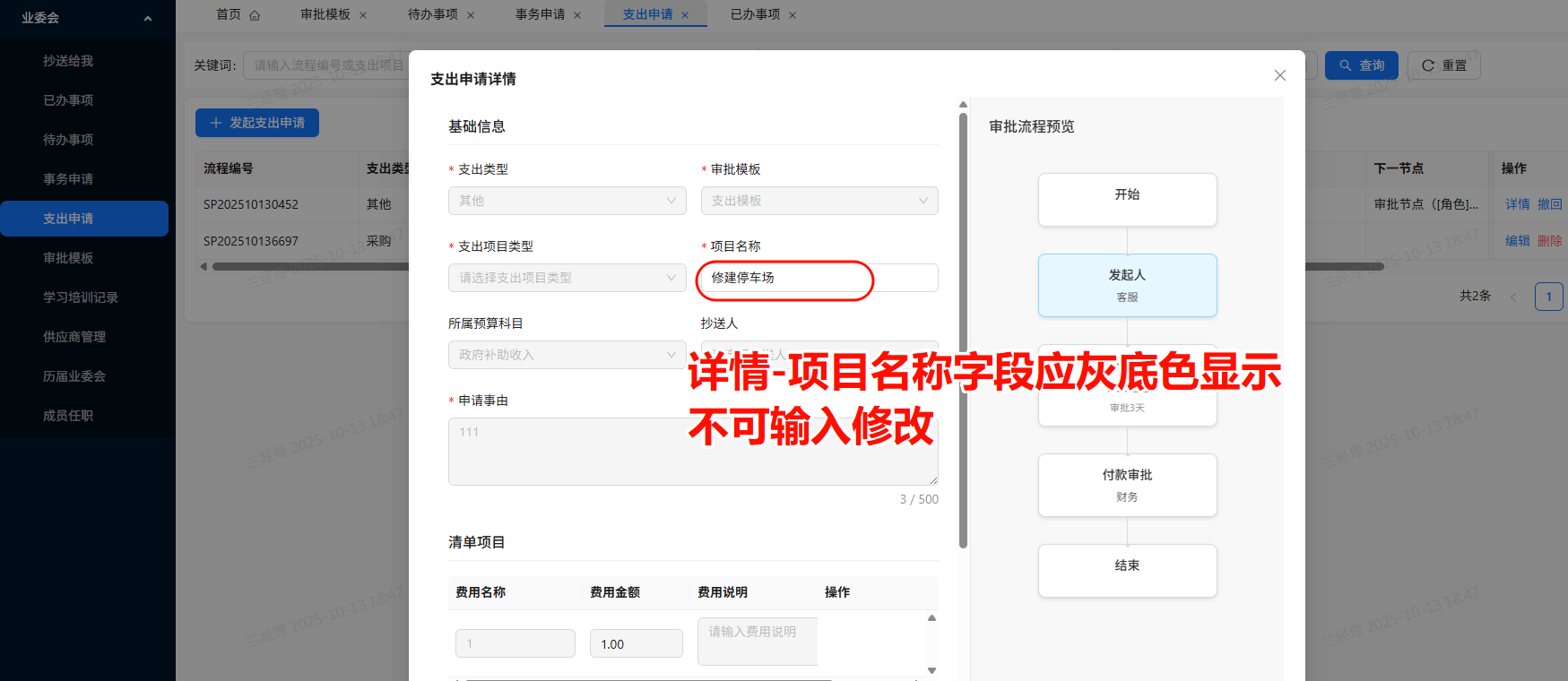Close the 支出申请 tab with its x icon
Screen dimensions: 1568x681
coord(685,15)
